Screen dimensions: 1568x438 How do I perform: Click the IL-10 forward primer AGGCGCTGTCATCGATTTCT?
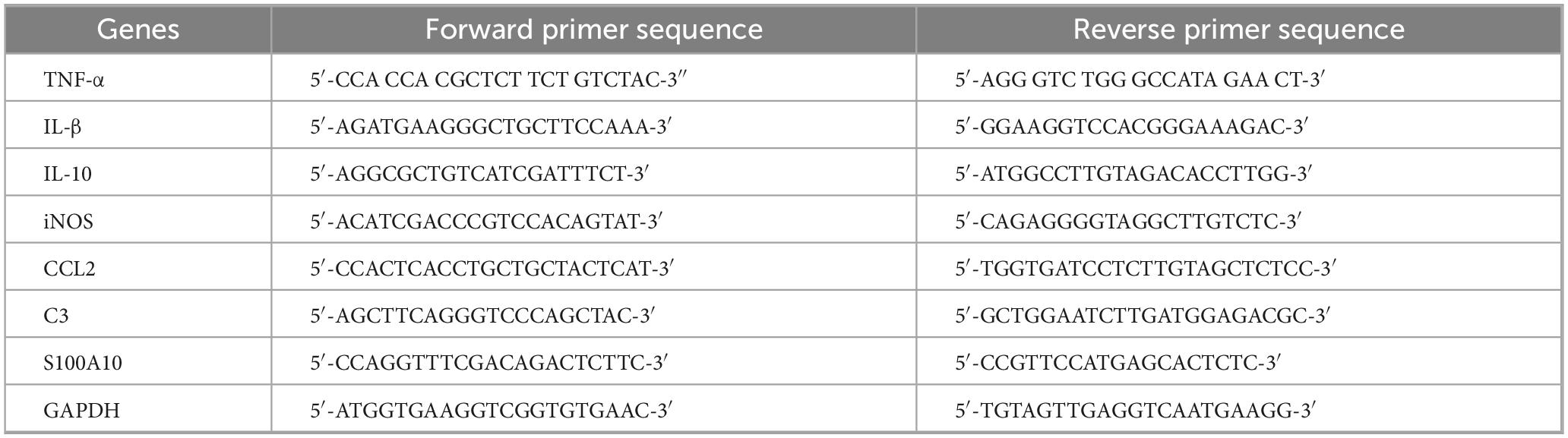coord(479,174)
